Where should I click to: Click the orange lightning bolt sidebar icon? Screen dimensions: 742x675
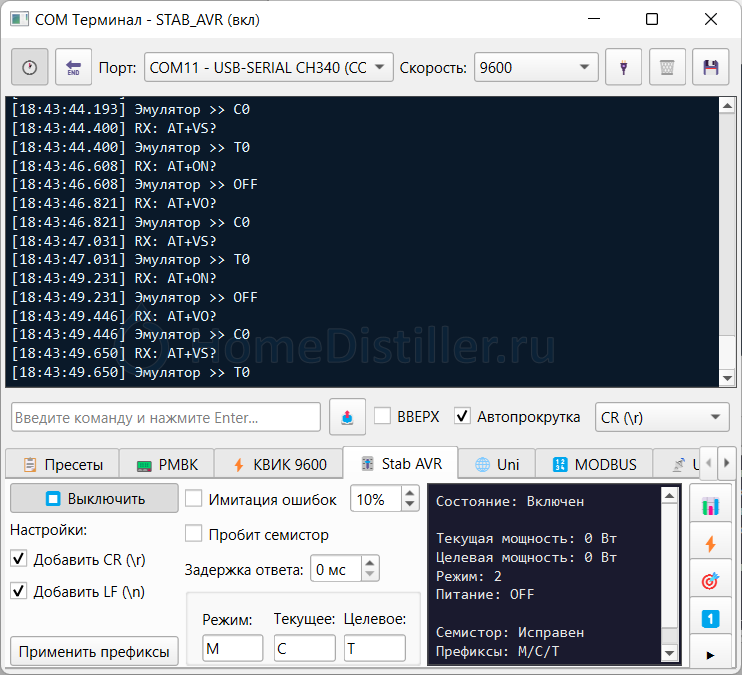tap(710, 544)
